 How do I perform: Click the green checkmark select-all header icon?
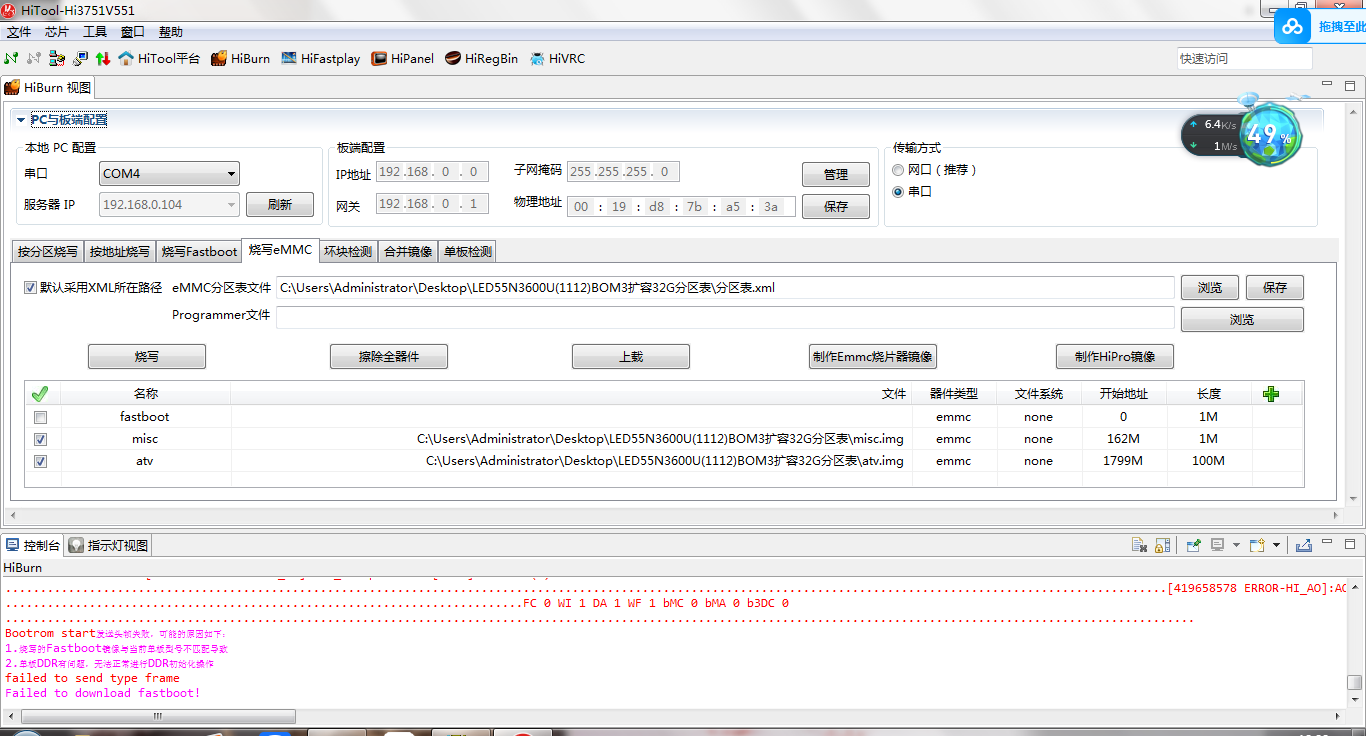pyautogui.click(x=40, y=394)
